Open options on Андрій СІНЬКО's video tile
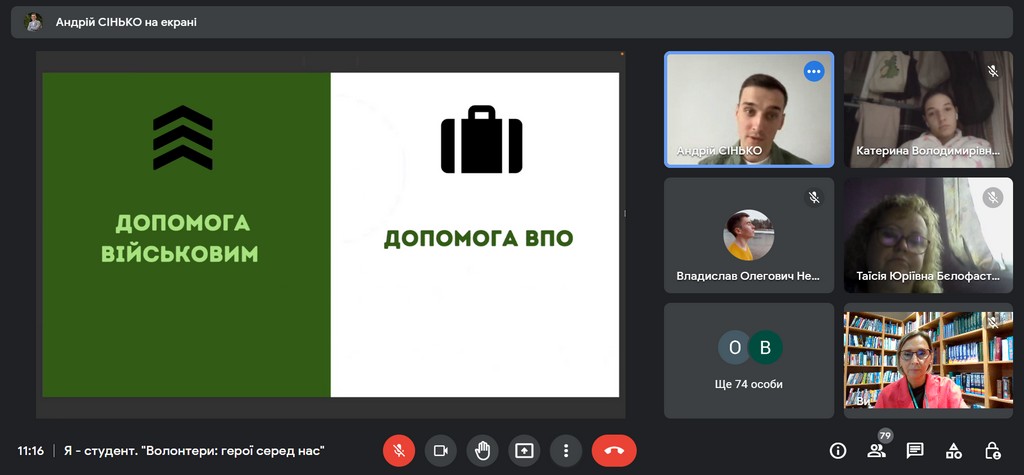The image size is (1024, 475). click(x=814, y=71)
